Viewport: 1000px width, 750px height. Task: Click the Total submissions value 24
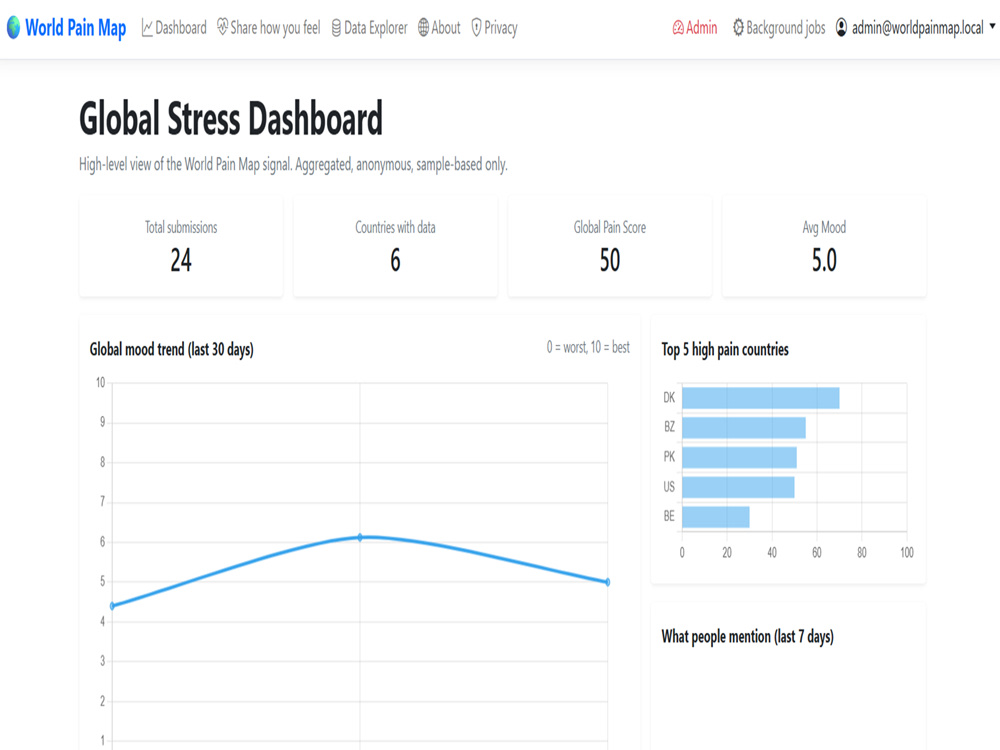tap(181, 260)
